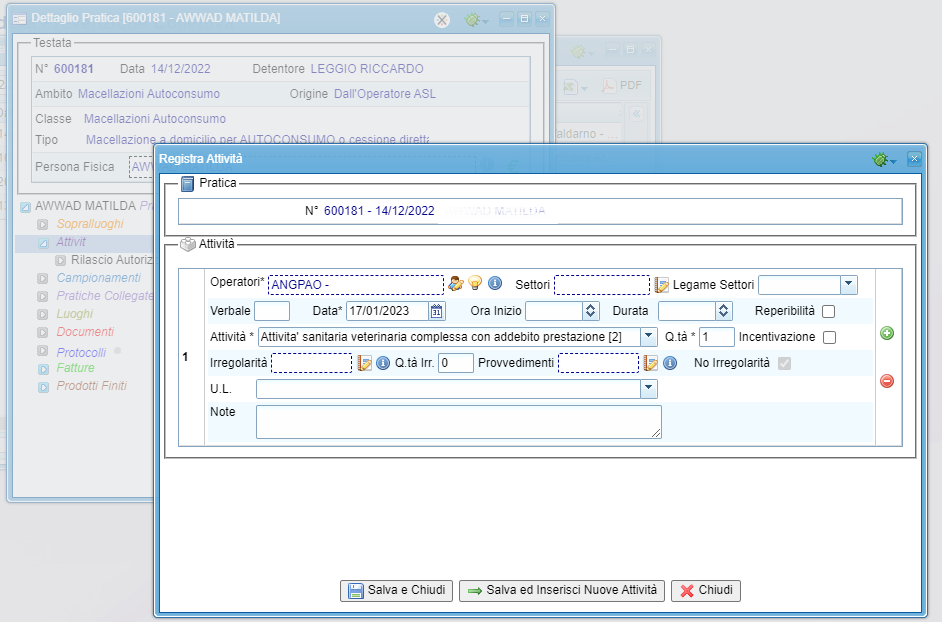
Task: Focus the Settori input field
Action: coord(602,284)
